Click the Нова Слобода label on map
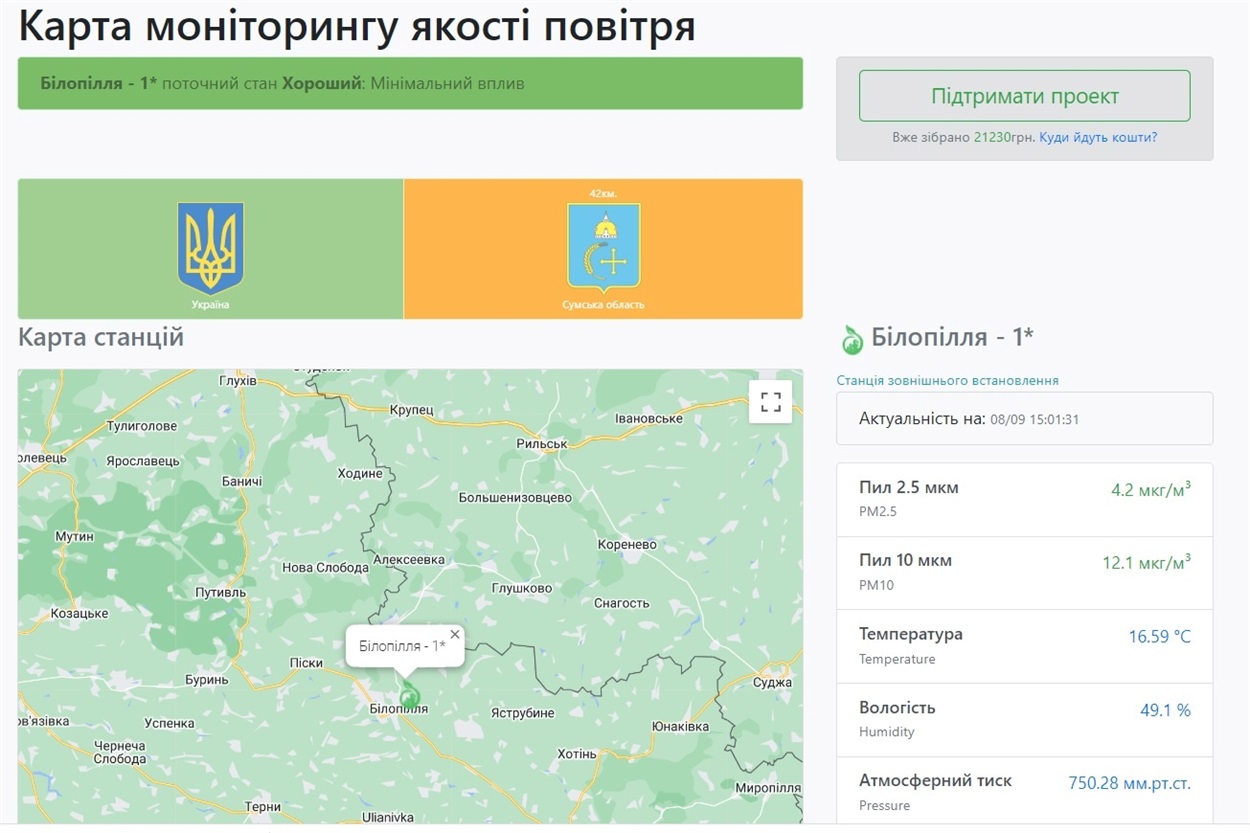 click(325, 567)
